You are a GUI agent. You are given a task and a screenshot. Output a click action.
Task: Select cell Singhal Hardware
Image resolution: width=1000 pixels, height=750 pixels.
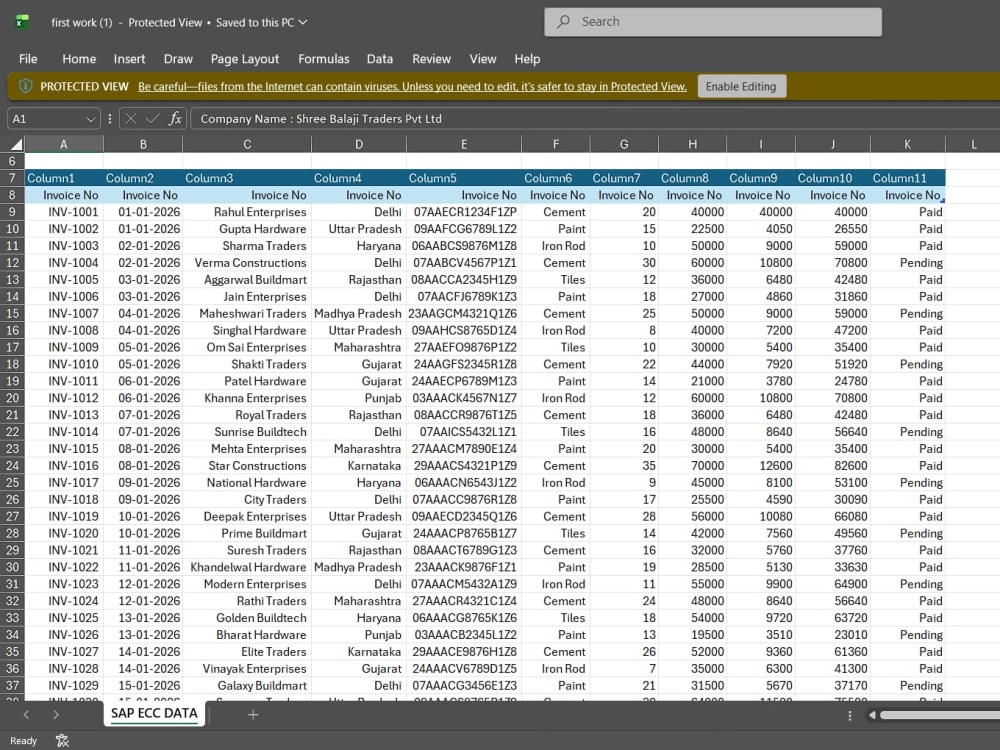tap(247, 330)
